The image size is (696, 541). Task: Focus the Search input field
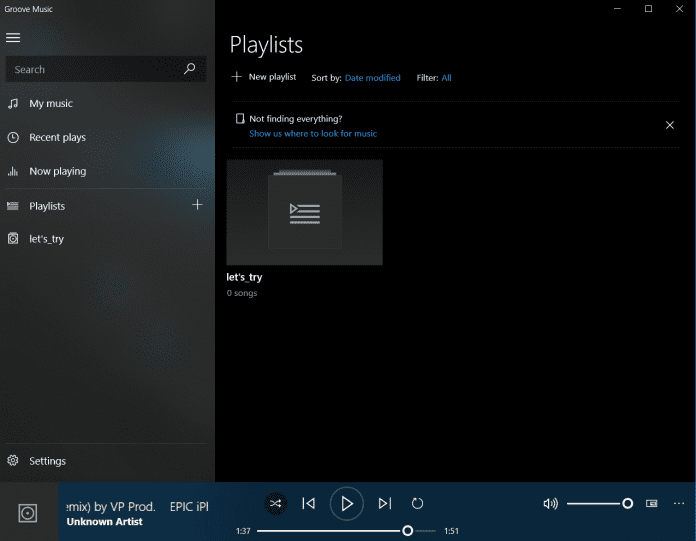coord(106,69)
